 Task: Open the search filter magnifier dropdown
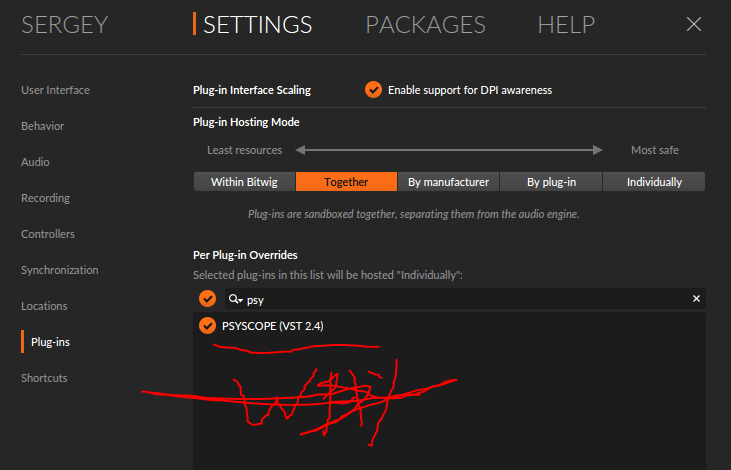(x=235, y=299)
